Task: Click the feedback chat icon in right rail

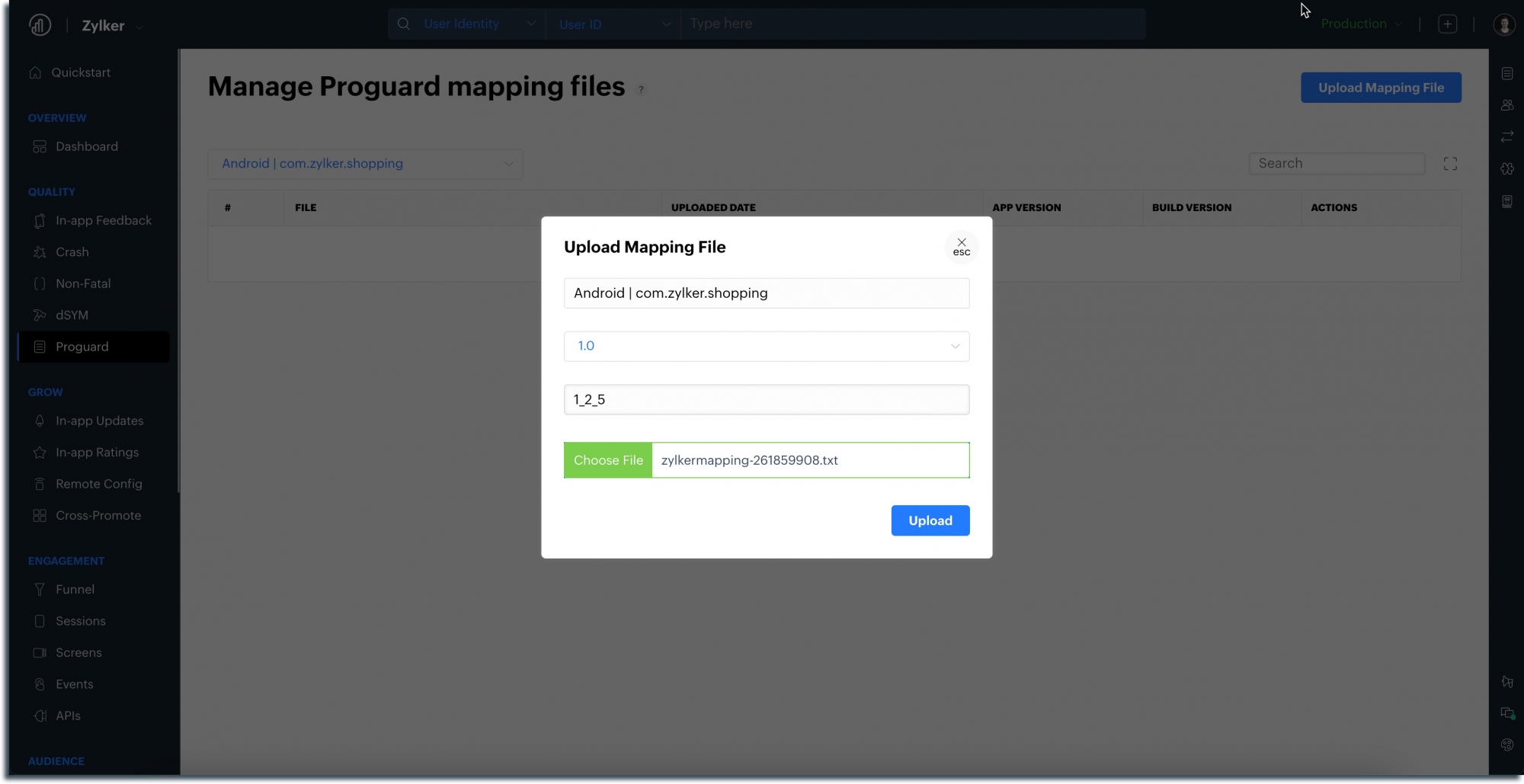Action: click(x=1507, y=714)
